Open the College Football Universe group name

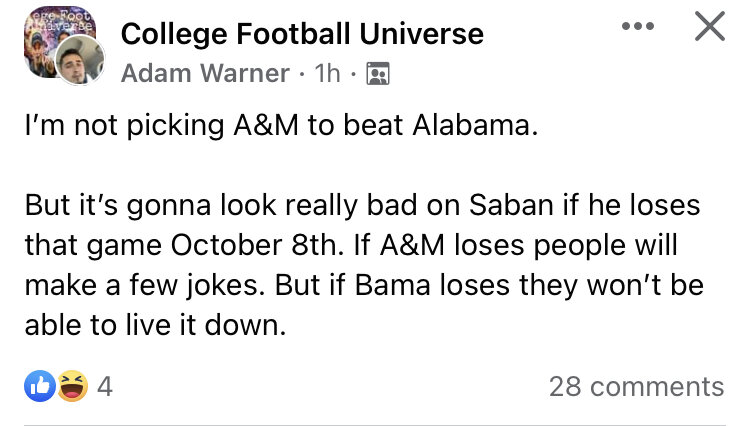coord(302,34)
